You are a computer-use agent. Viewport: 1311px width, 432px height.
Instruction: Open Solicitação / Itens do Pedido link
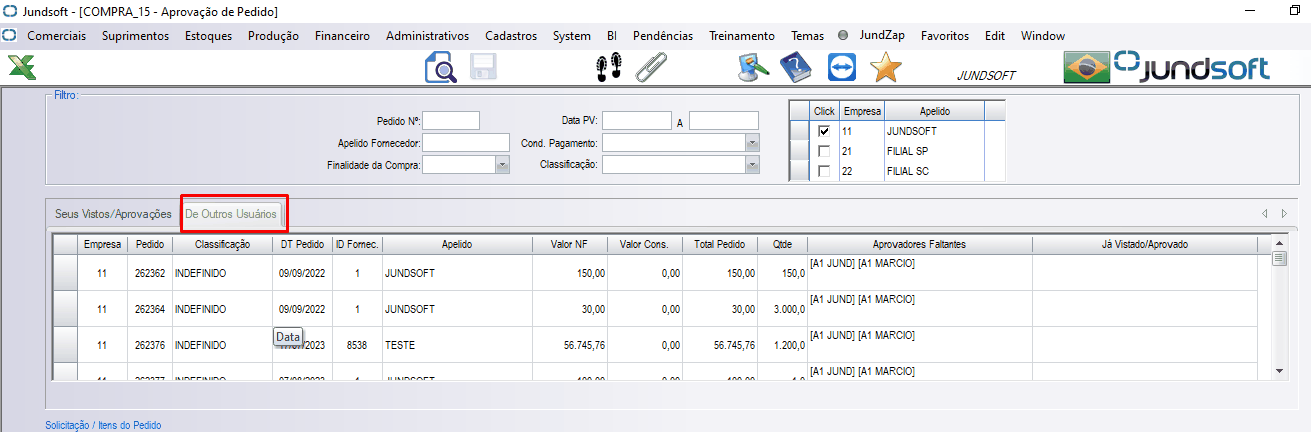[103, 425]
